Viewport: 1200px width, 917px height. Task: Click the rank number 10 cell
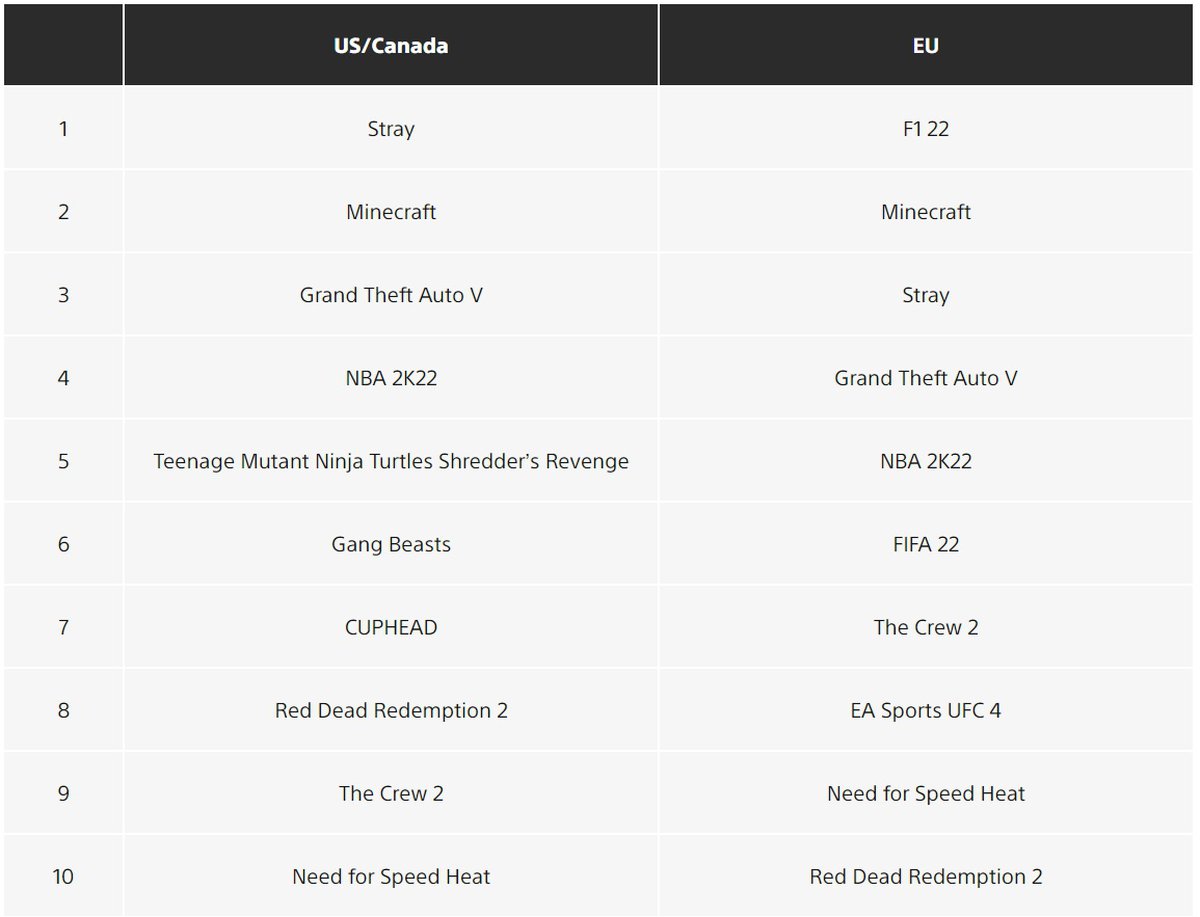tap(63, 876)
